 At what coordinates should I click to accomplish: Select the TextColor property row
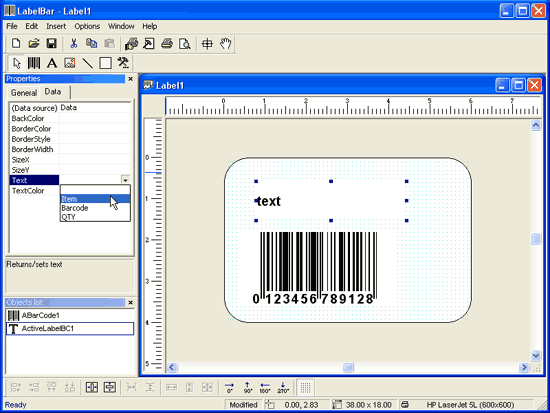[35, 191]
